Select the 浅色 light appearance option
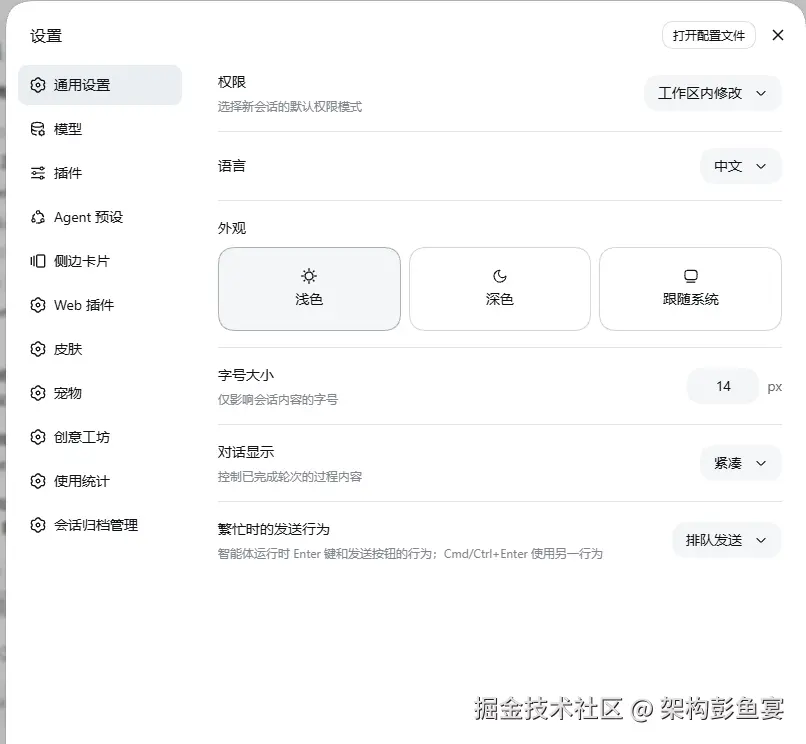Image resolution: width=806 pixels, height=744 pixels. (x=309, y=289)
